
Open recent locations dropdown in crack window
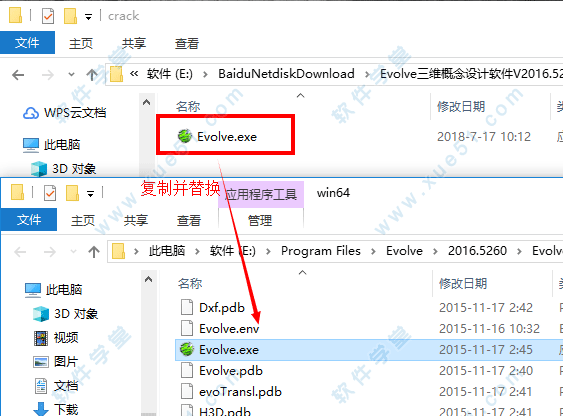[71, 75]
